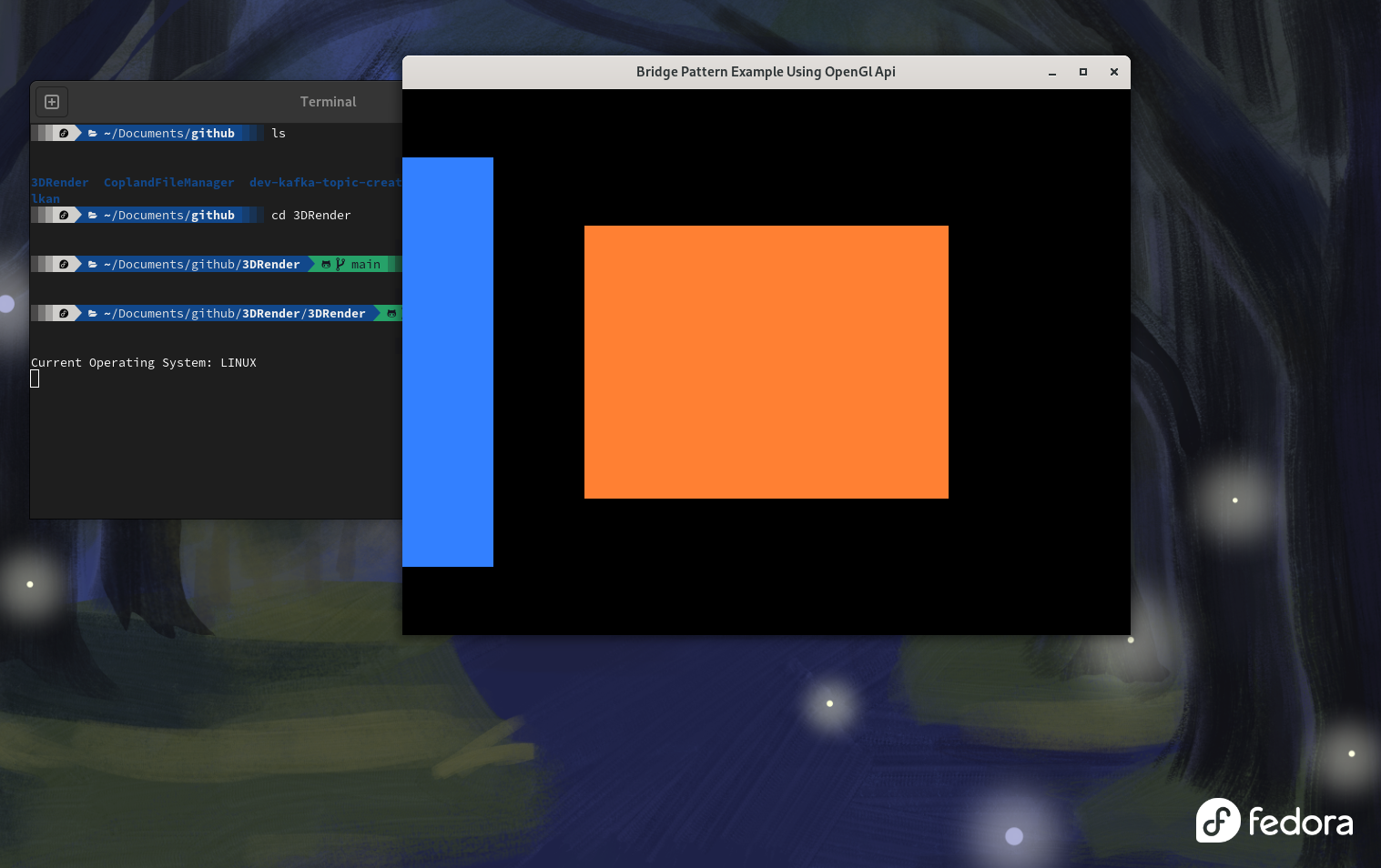This screenshot has height=868, width=1381.
Task: Click the 'ls' command text
Action: click(x=279, y=134)
